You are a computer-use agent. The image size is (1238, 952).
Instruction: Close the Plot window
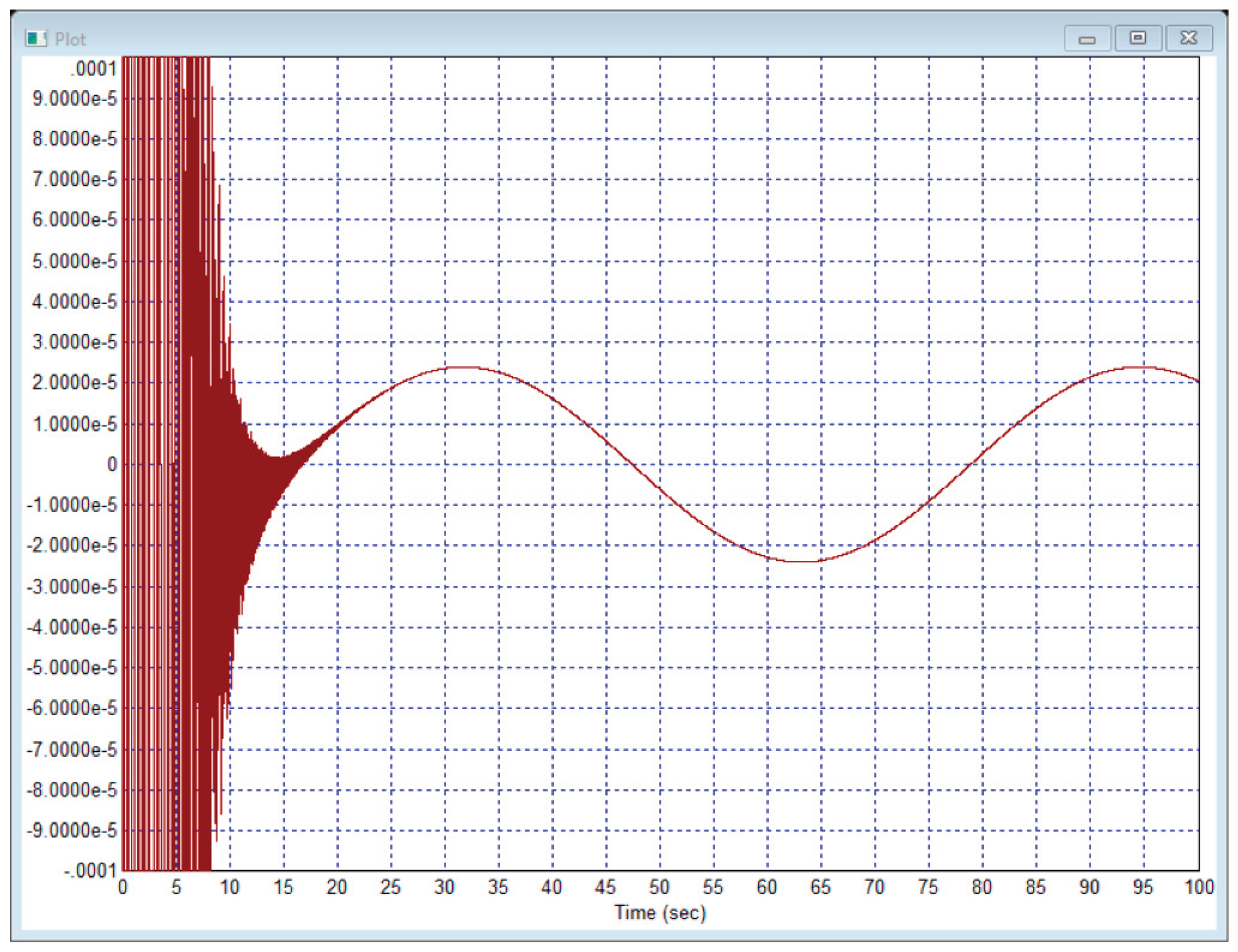click(1189, 38)
